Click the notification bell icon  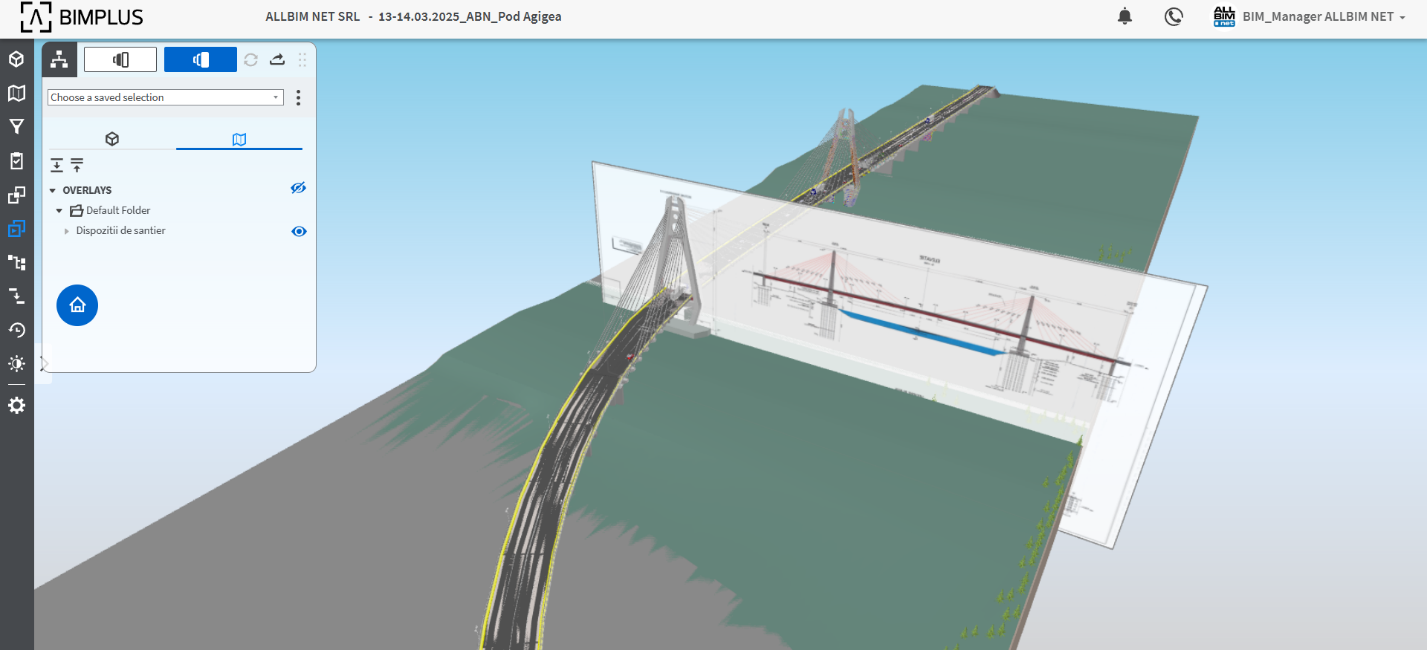[1125, 16]
